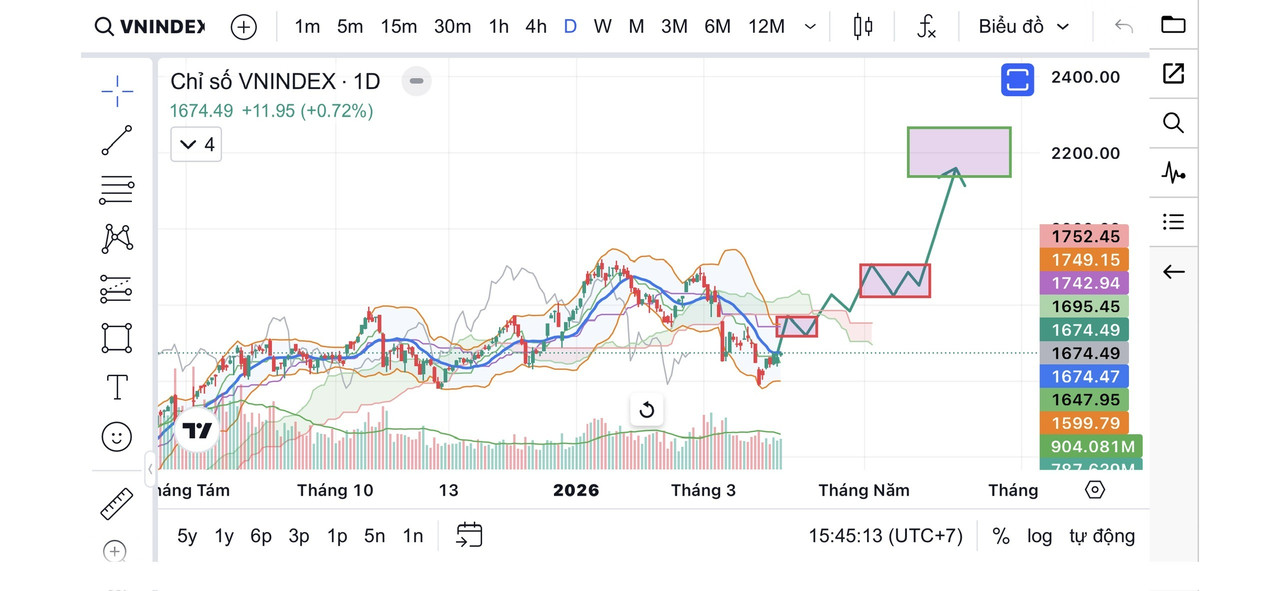The height and width of the screenshot is (591, 1280).
Task: Select the ruler measure tool
Action: (x=117, y=503)
